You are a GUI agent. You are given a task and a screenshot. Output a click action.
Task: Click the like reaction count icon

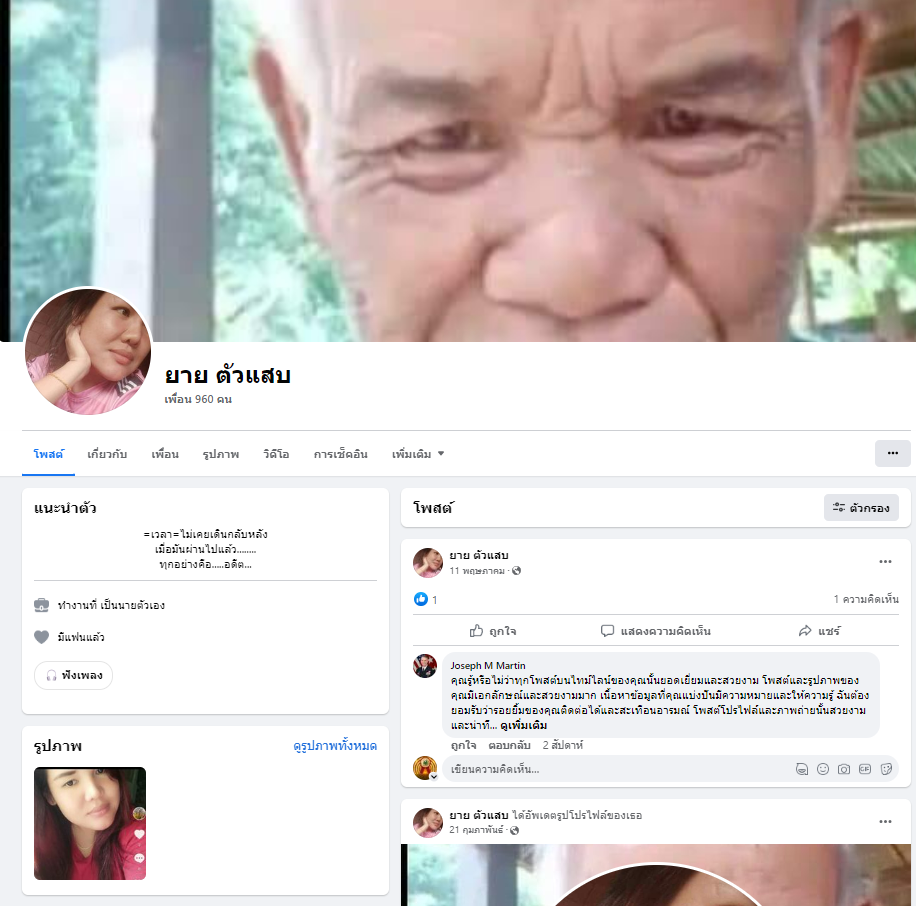pos(421,599)
